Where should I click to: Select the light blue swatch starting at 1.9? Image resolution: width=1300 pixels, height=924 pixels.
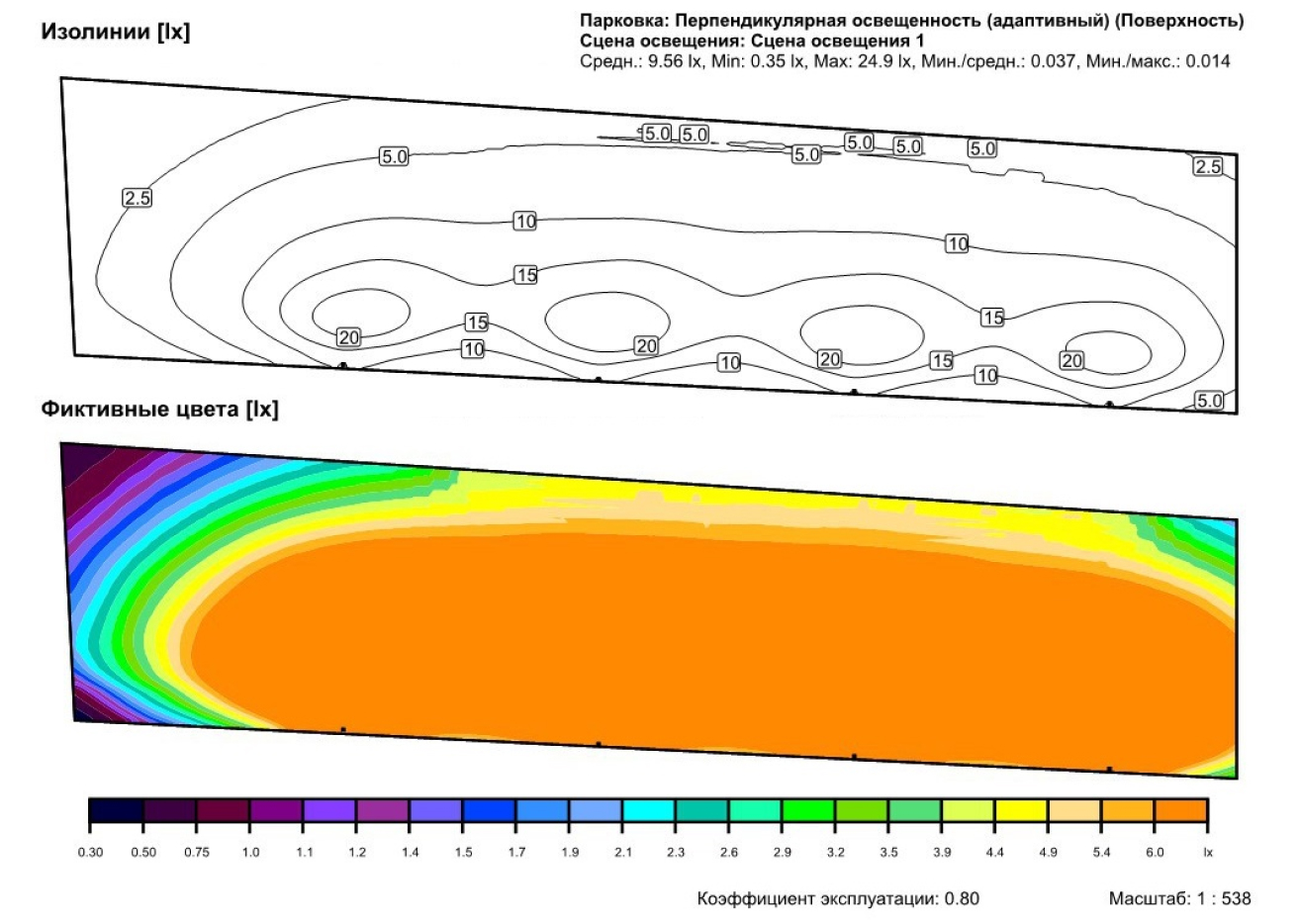(x=596, y=811)
